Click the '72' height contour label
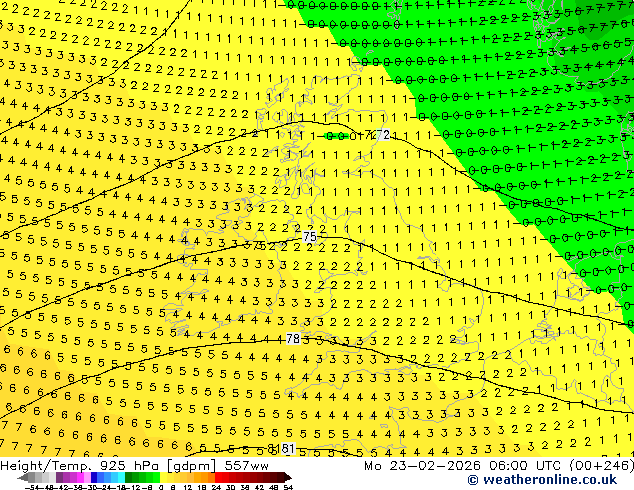 tap(383, 135)
